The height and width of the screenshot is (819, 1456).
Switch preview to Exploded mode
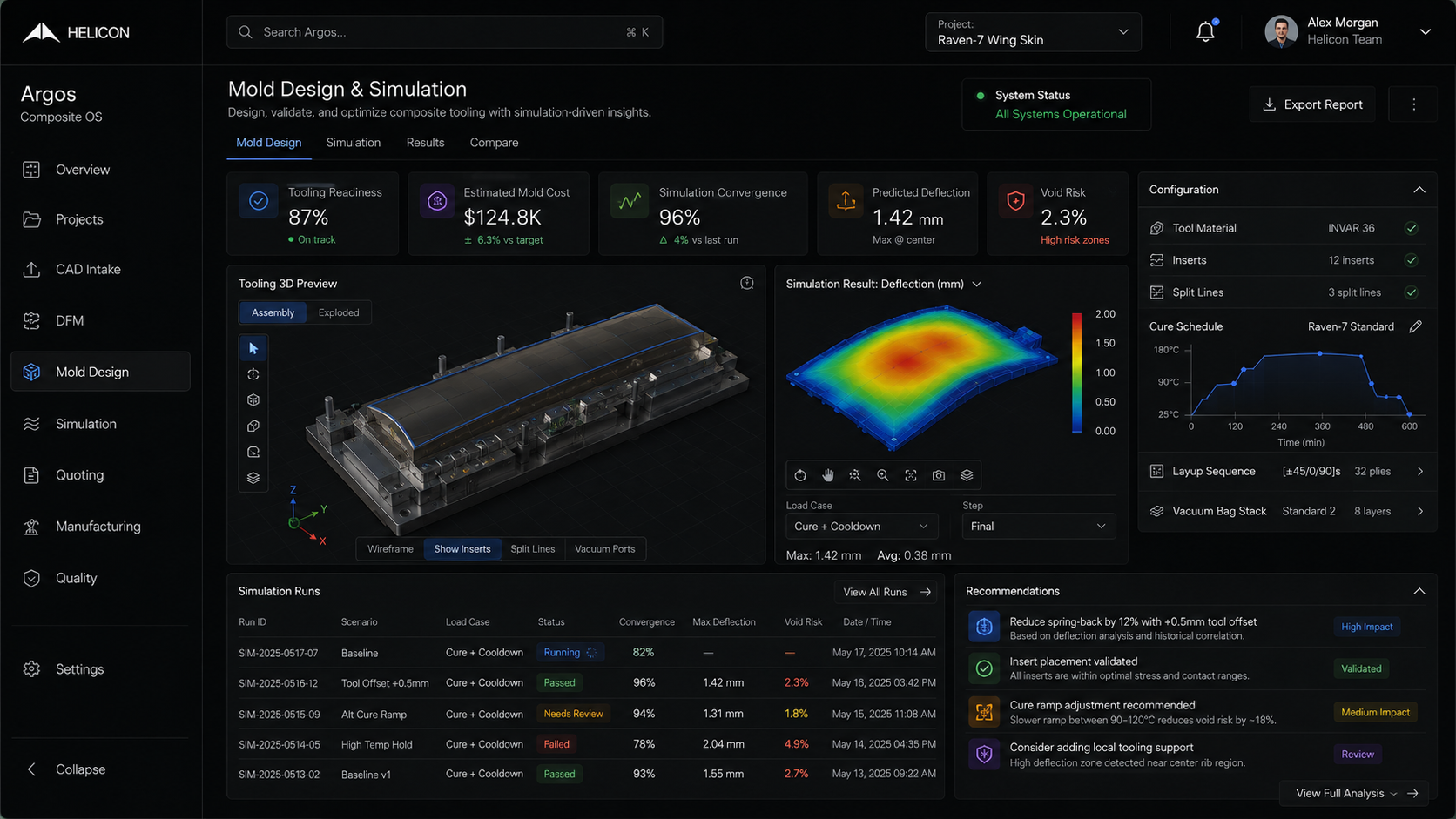[339, 312]
